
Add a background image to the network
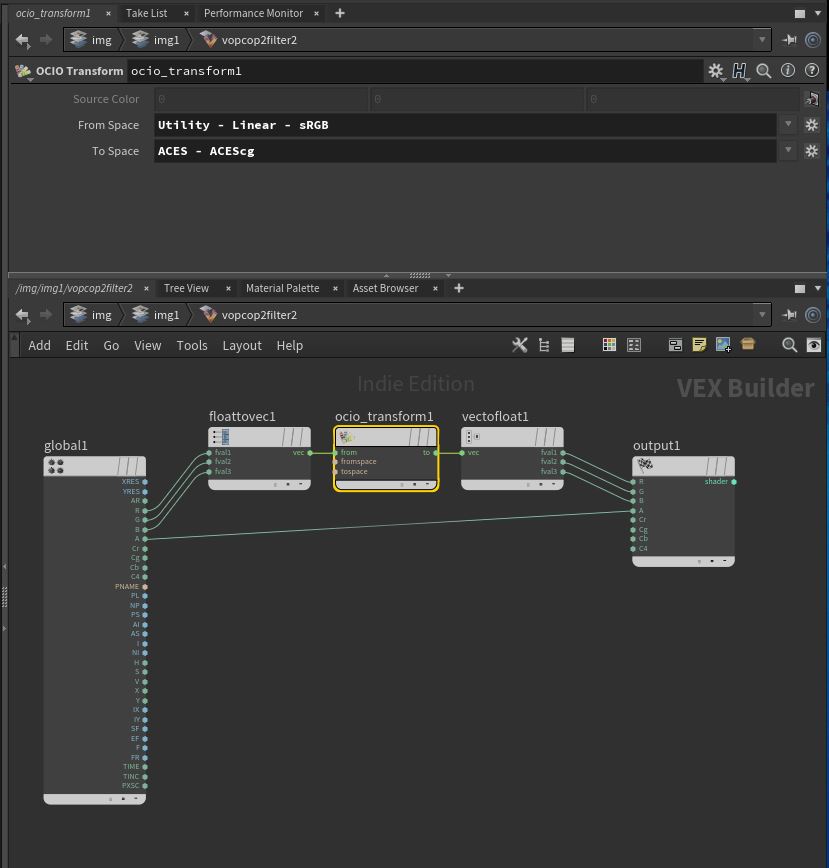pos(723,345)
